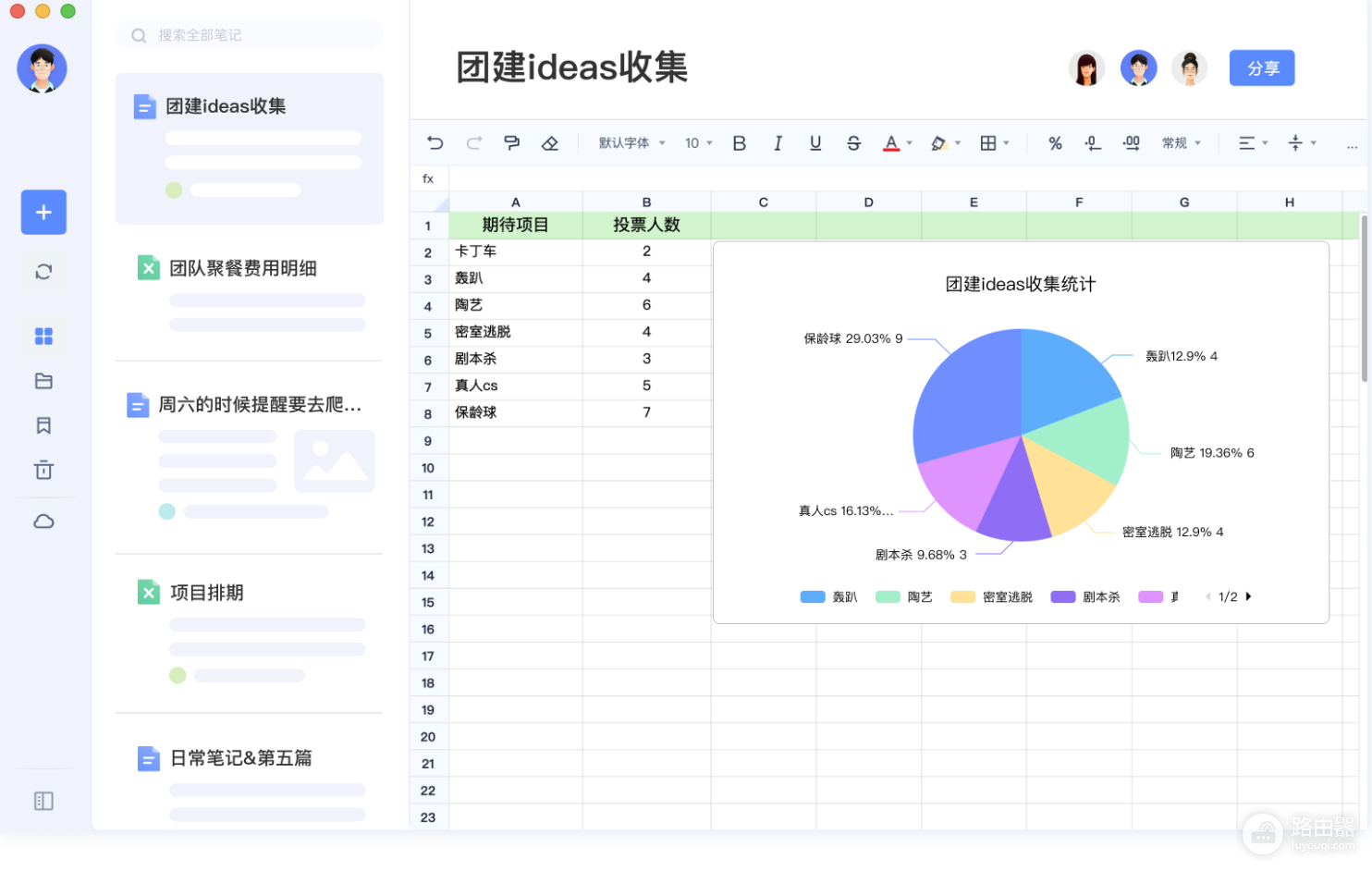This screenshot has width=1372, height=871.
Task: Go to next chart legend page
Action: [1248, 596]
